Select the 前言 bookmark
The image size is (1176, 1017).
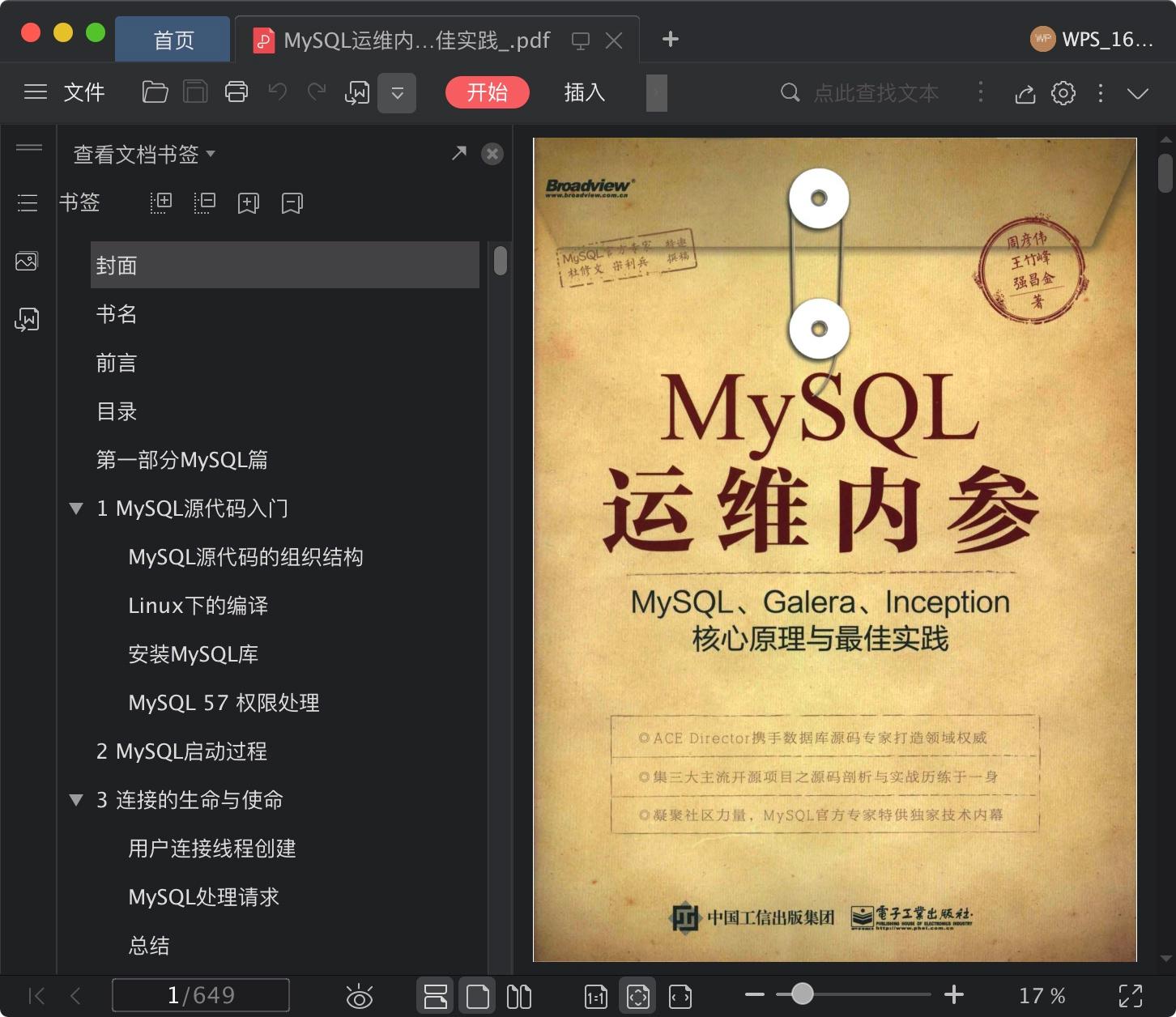(117, 363)
